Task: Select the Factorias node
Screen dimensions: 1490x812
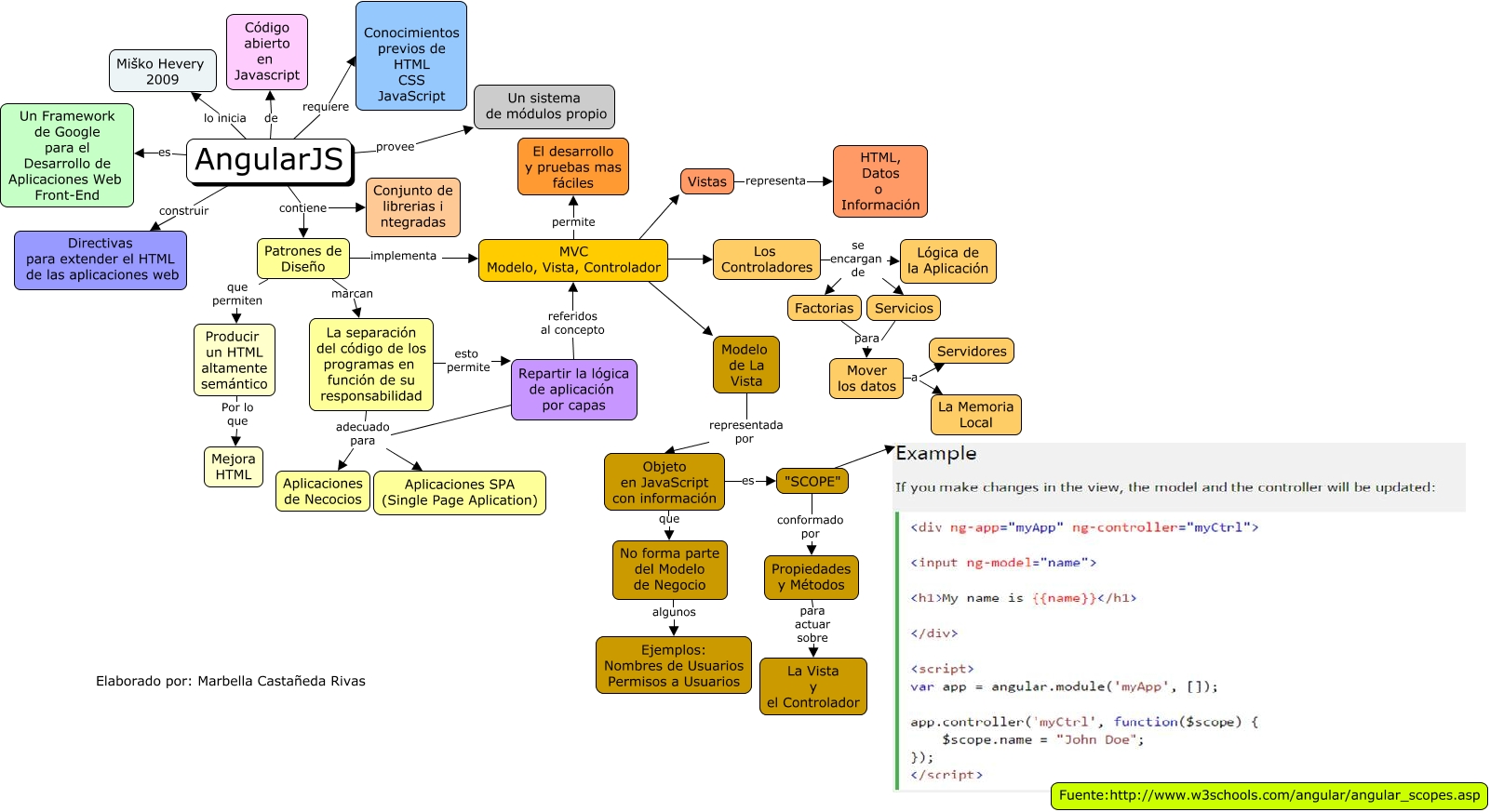Action: [824, 309]
